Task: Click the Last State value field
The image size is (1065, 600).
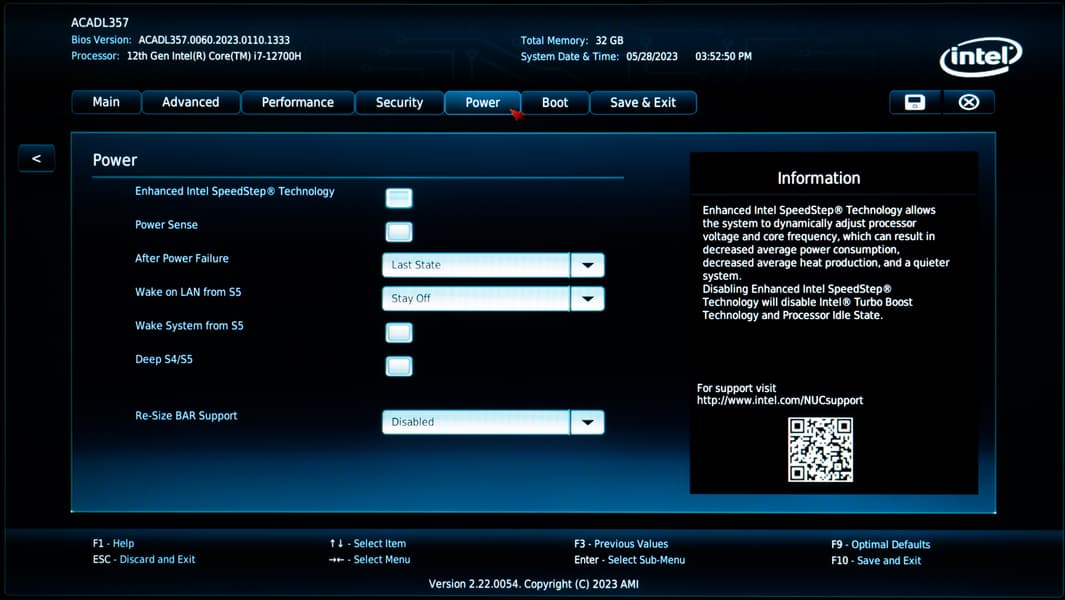Action: (476, 265)
